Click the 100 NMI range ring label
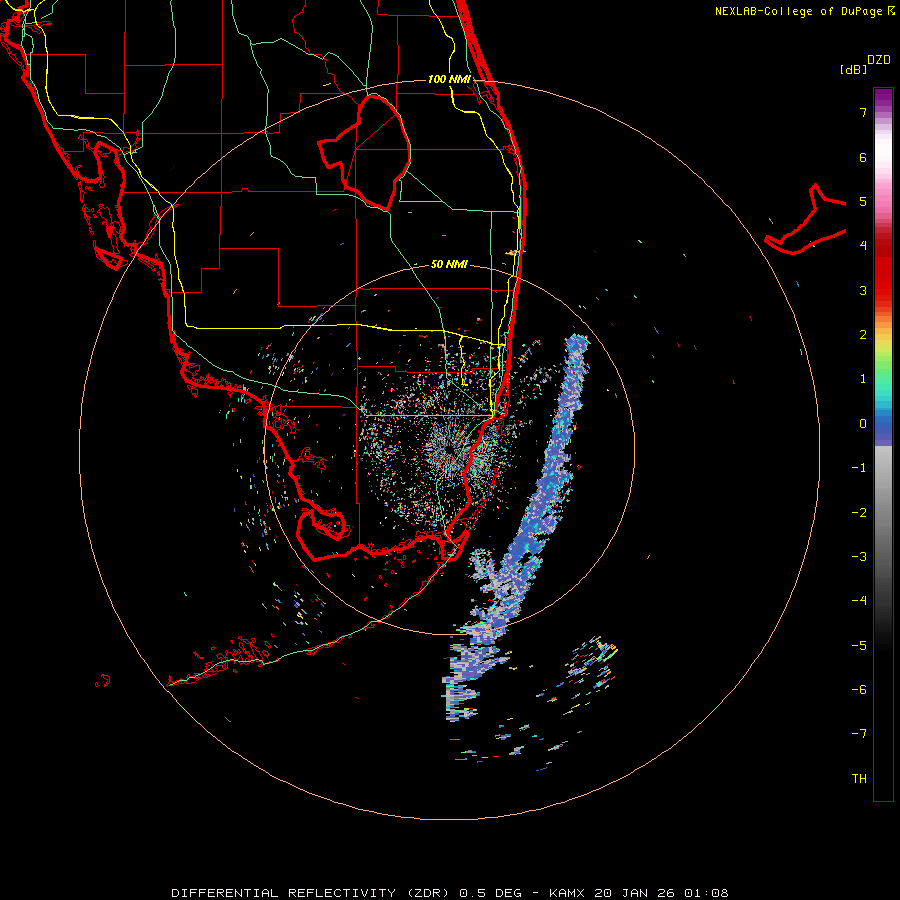Screen dimensions: 900x900 (449, 79)
